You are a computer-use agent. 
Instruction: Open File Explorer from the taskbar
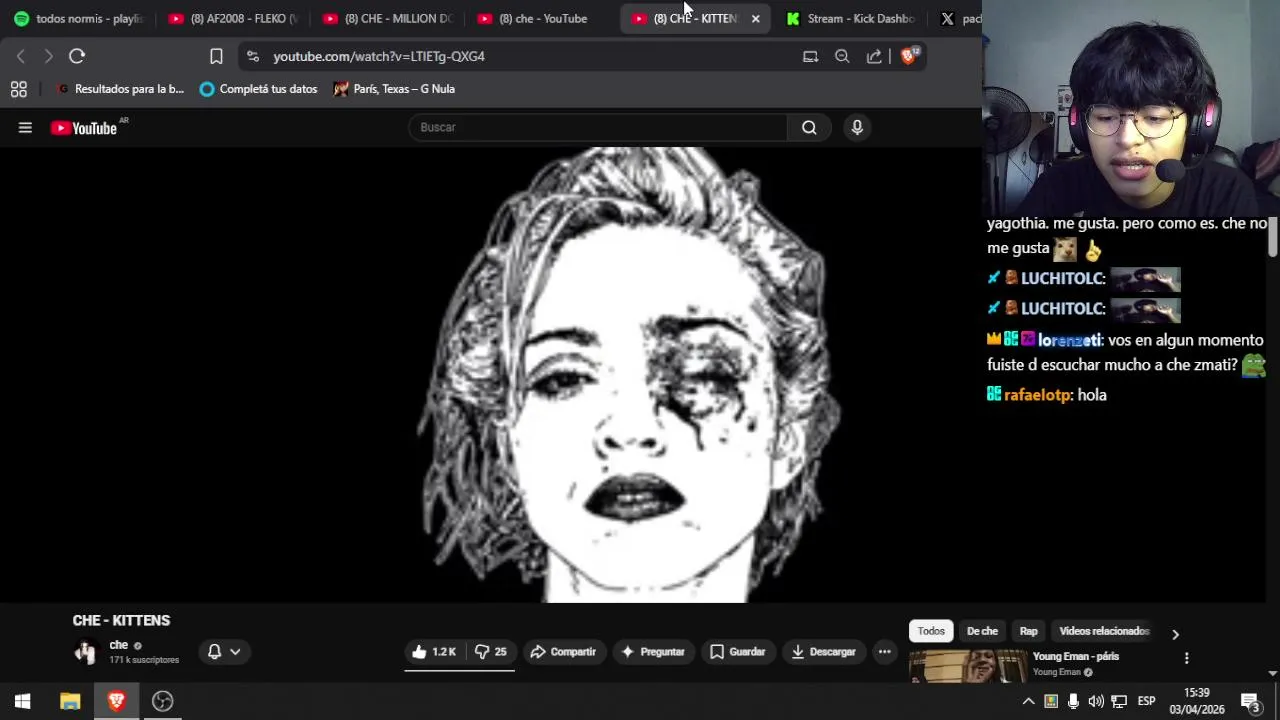click(70, 701)
